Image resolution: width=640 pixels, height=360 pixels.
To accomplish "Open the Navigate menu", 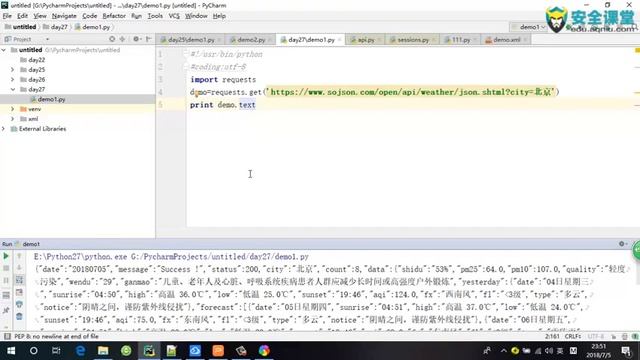I will tap(64, 16).
